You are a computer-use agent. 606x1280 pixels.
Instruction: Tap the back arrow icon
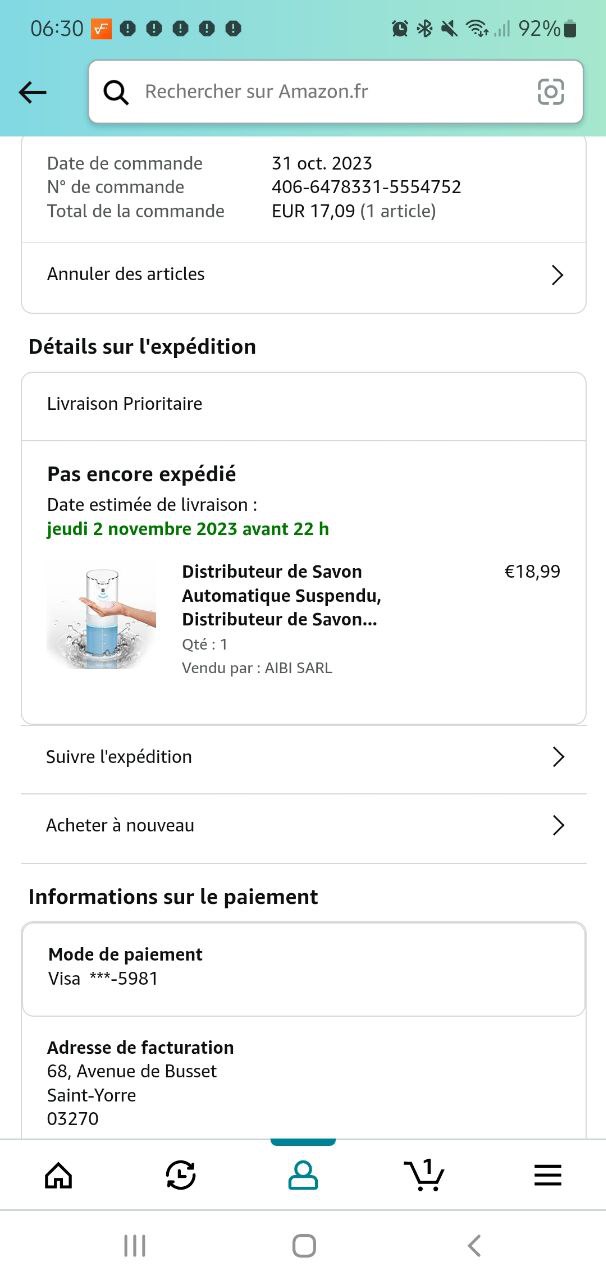point(33,93)
